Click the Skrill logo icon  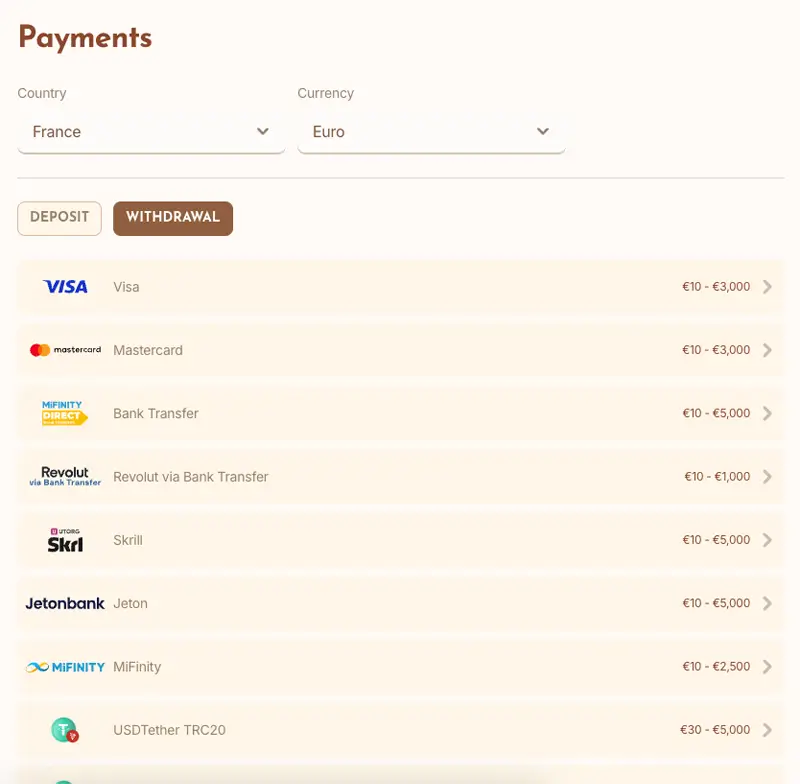pos(65,540)
